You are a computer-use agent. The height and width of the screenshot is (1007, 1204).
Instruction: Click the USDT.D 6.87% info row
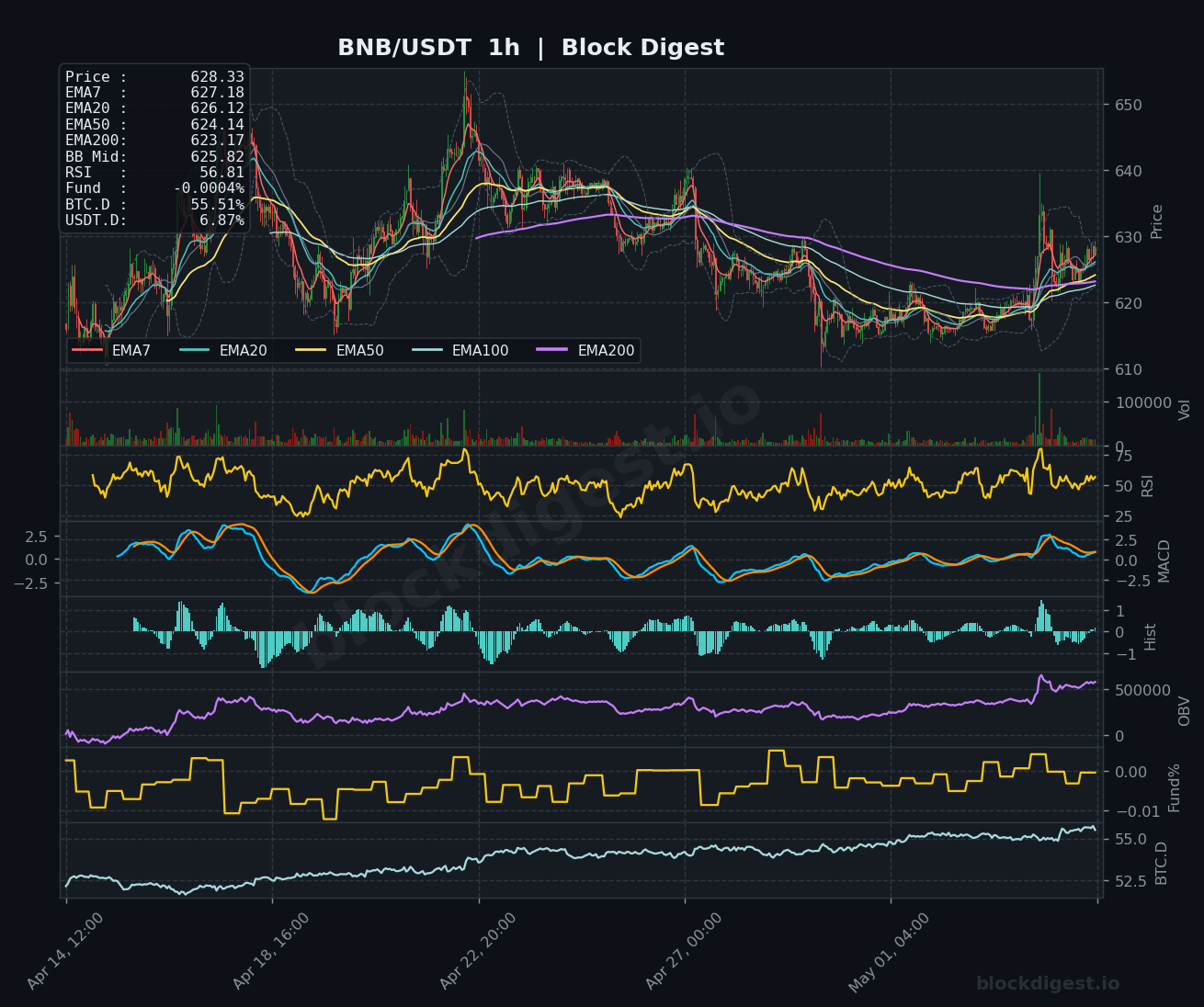[x=154, y=221]
